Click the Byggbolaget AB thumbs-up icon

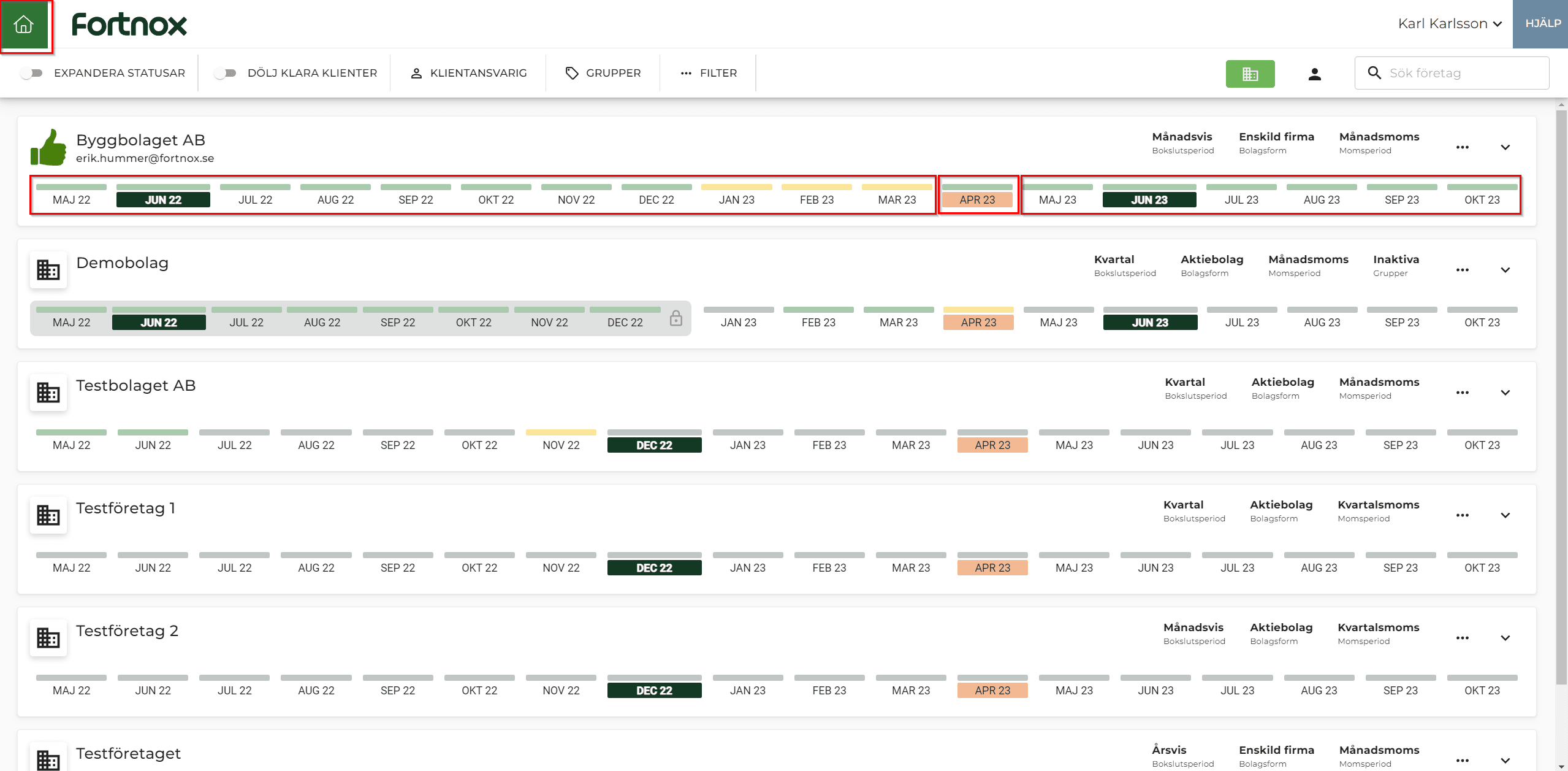click(x=48, y=147)
